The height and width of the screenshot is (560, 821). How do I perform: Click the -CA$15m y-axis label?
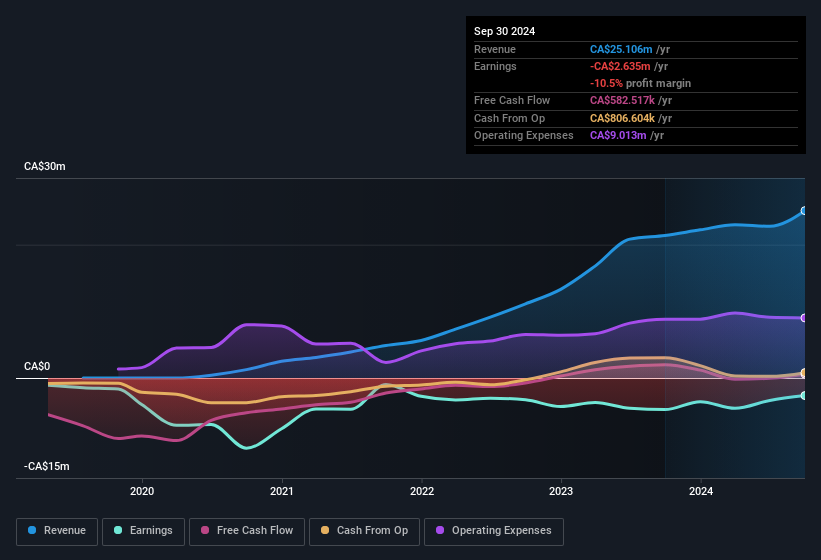pos(47,466)
